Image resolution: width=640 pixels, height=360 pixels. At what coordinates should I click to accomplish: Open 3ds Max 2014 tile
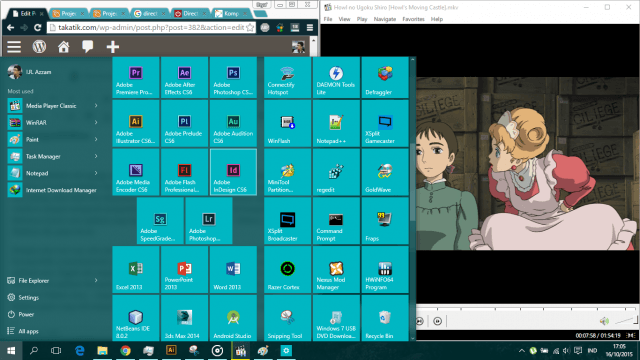click(184, 318)
